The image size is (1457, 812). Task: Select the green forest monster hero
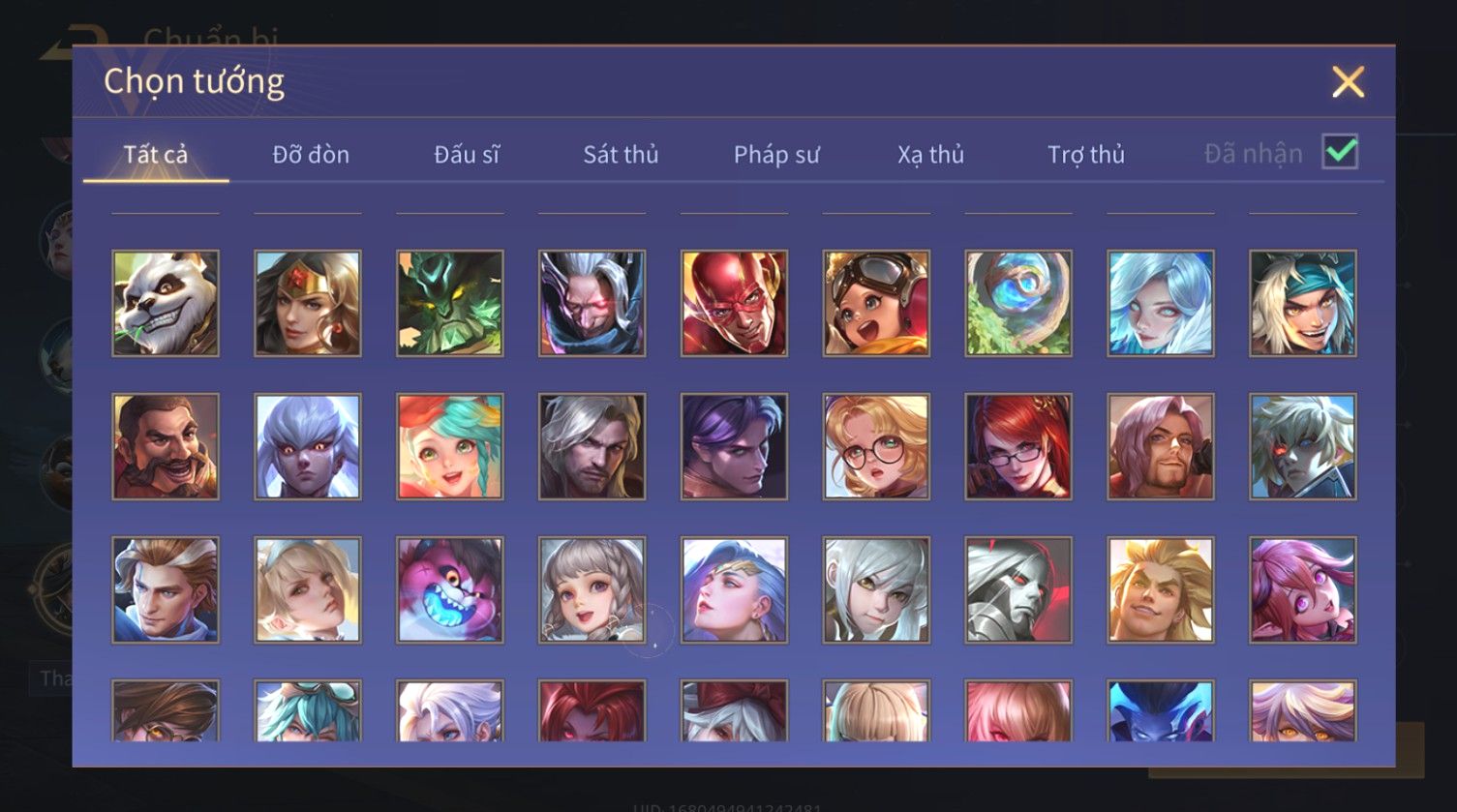click(x=450, y=303)
